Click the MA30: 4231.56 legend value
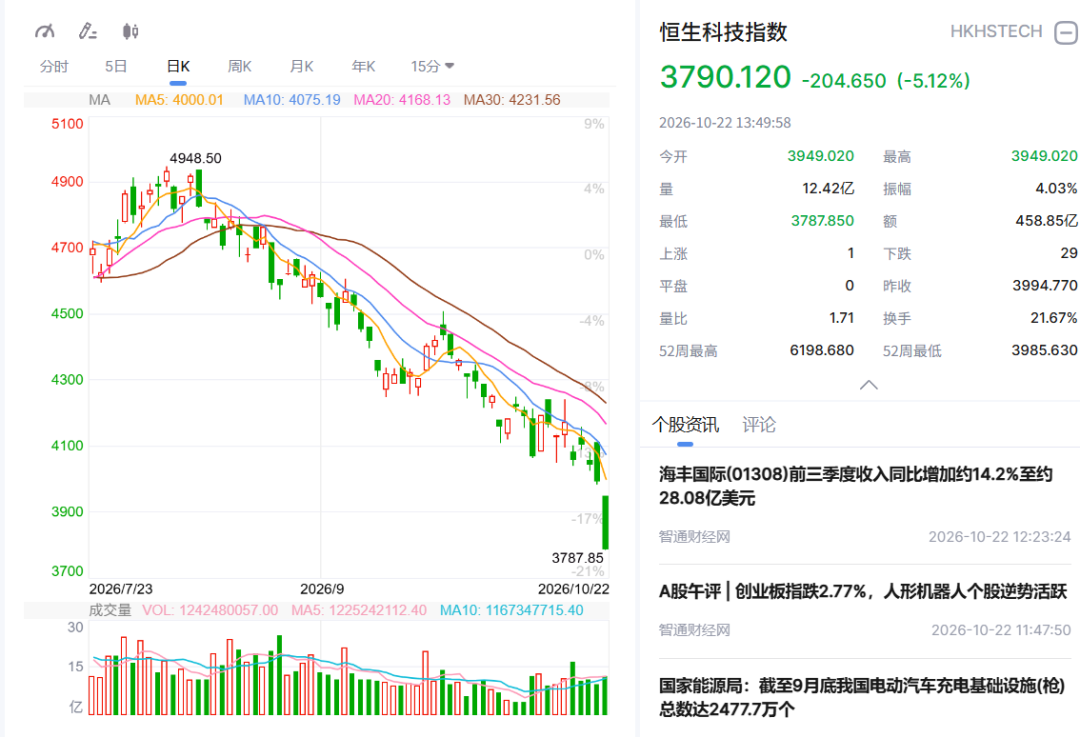This screenshot has width=1080, height=738. 512,100
